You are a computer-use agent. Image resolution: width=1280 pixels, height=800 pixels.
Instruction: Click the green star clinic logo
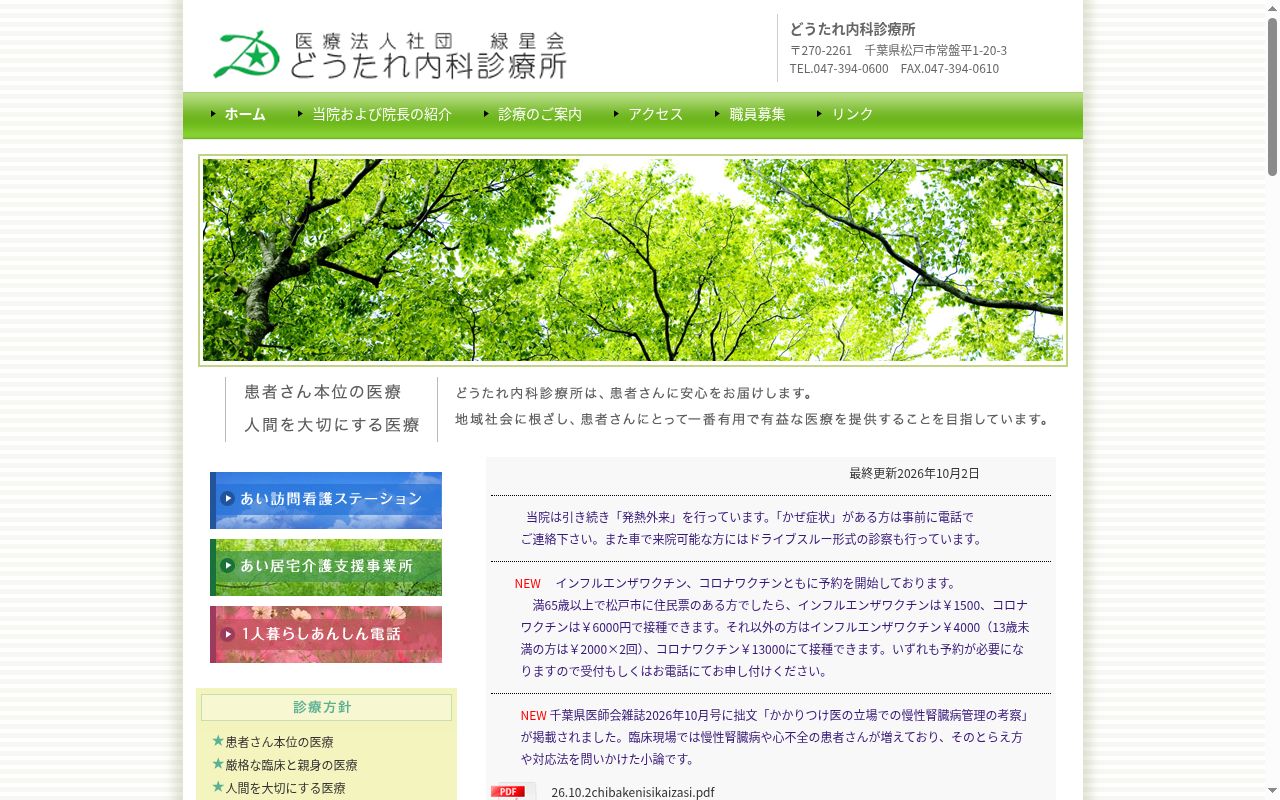click(x=246, y=54)
